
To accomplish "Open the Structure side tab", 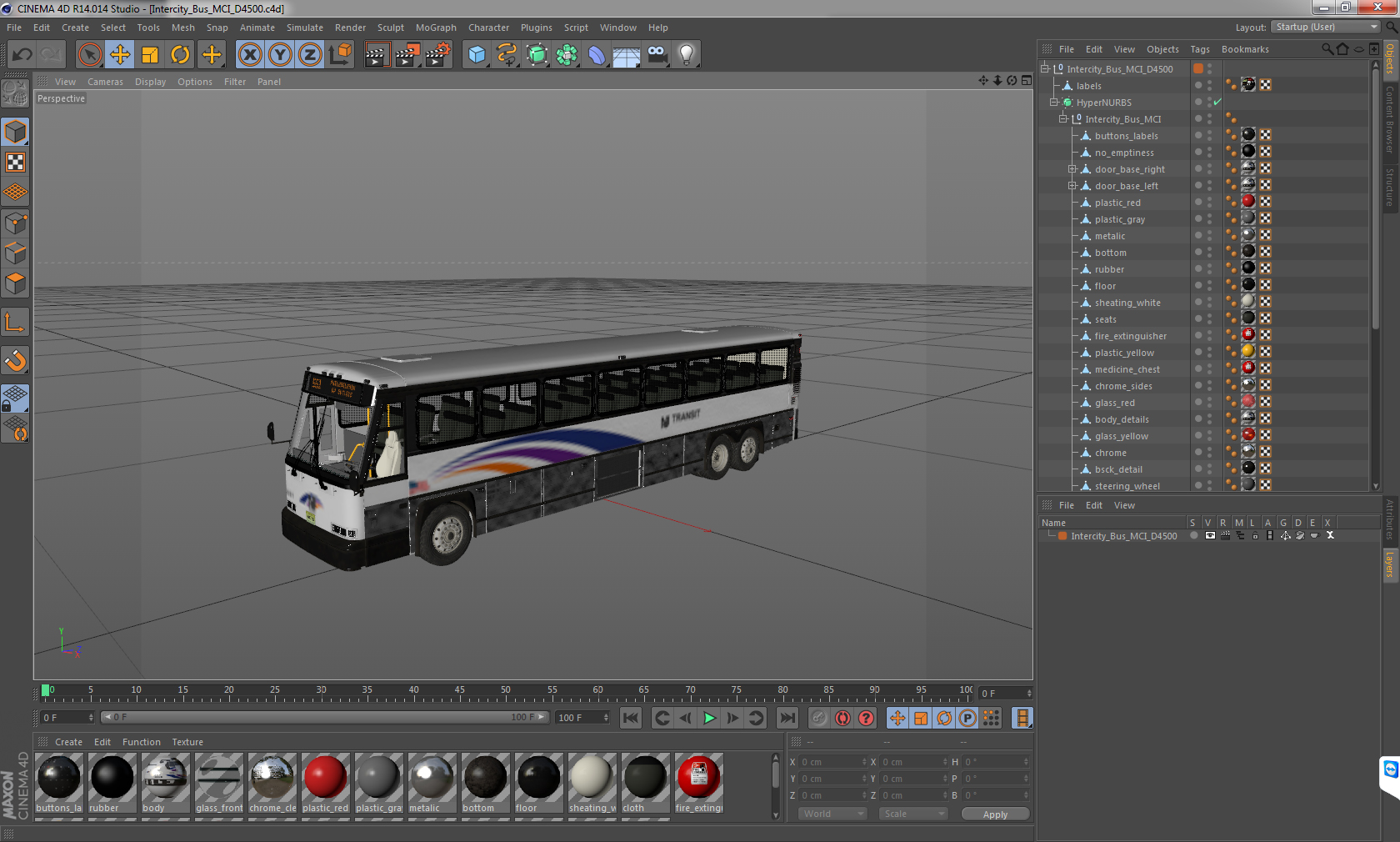I will tap(1390, 187).
